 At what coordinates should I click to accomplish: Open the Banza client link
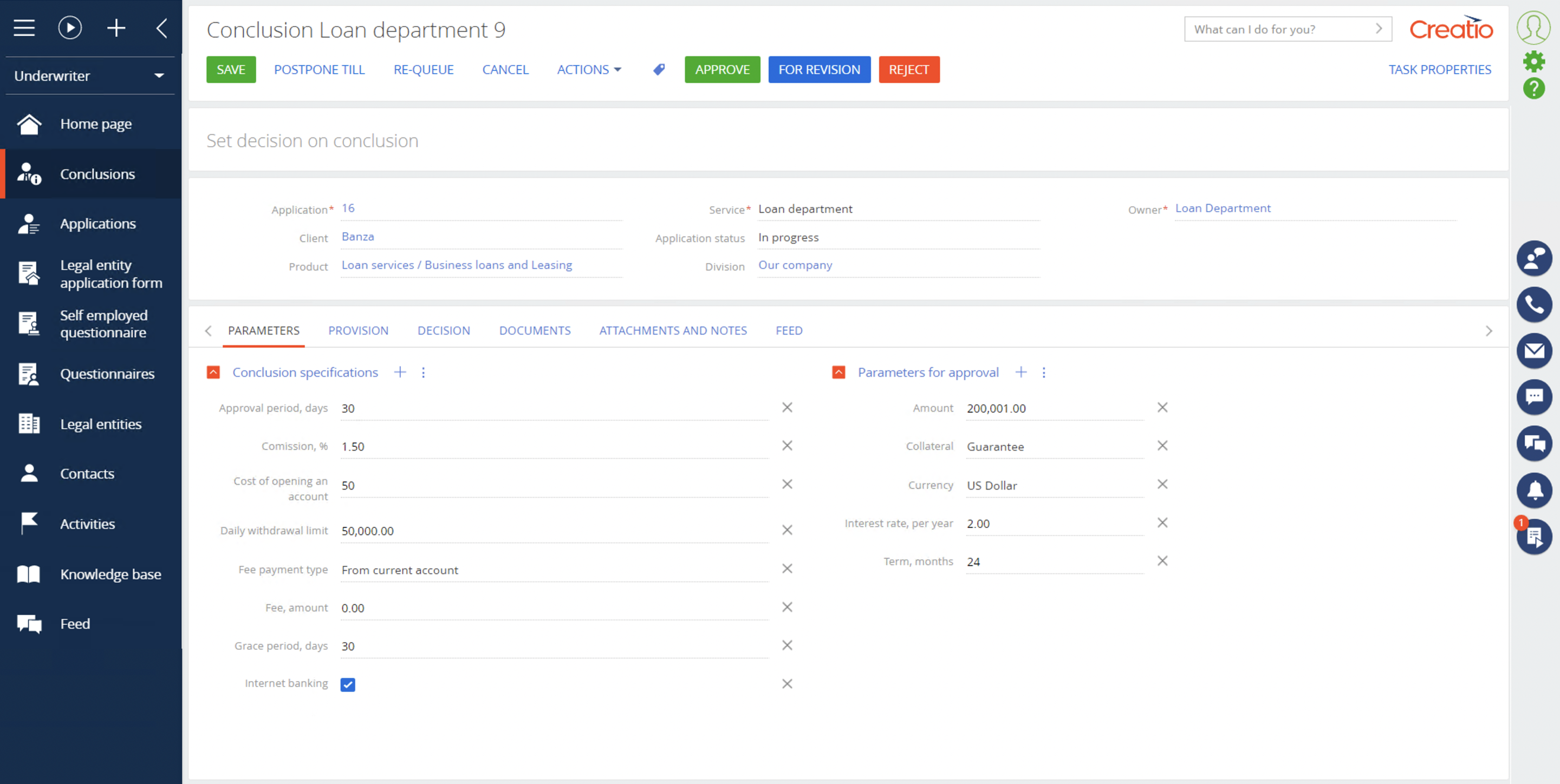357,237
